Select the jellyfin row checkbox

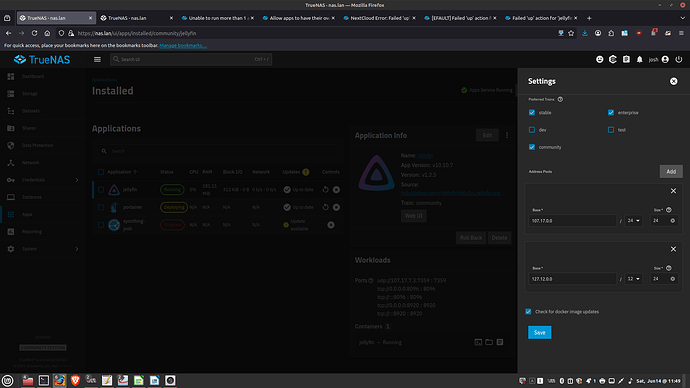[x=101, y=190]
